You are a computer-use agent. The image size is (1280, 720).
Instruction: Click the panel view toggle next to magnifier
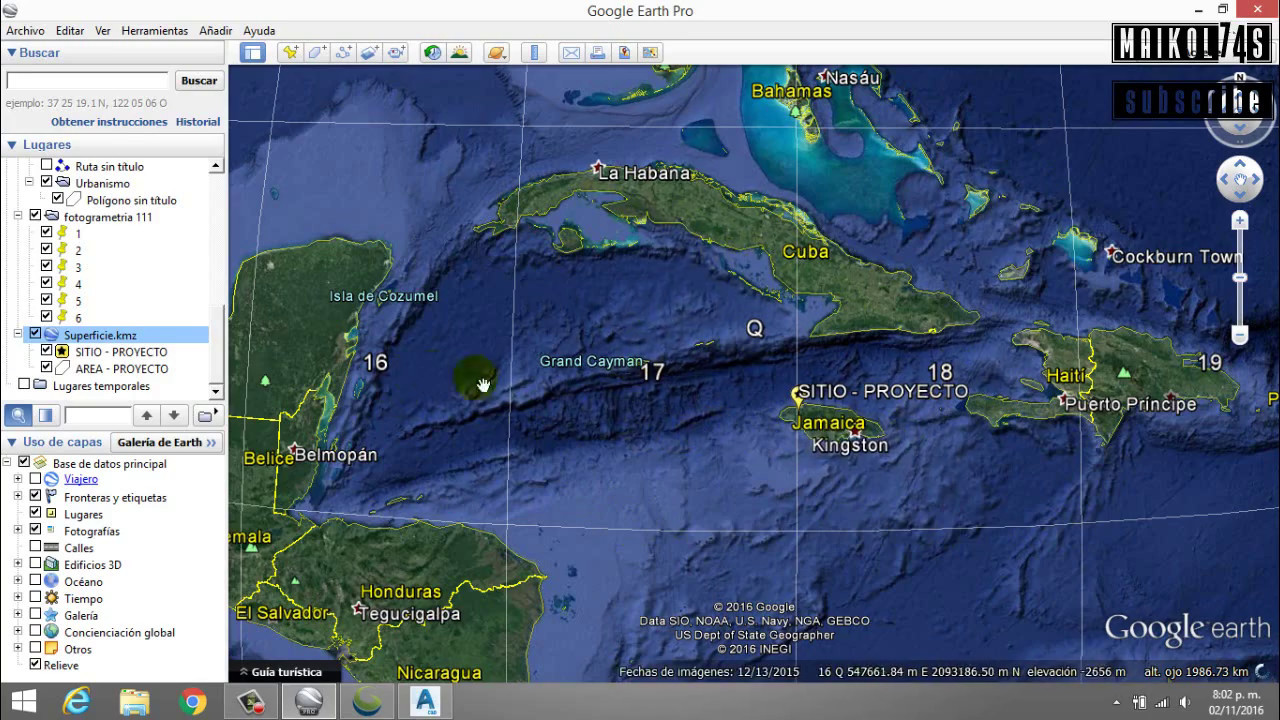click(45, 415)
